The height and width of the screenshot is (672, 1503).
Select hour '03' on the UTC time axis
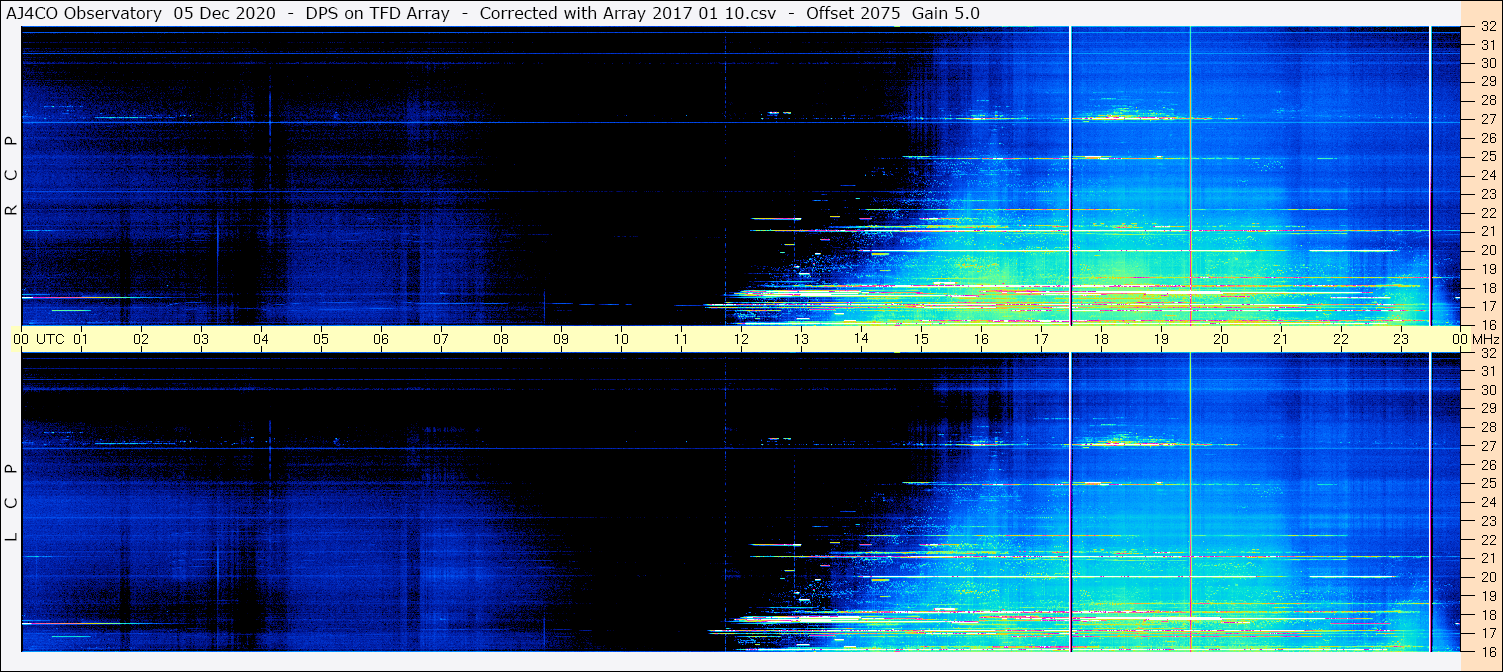tap(201, 339)
